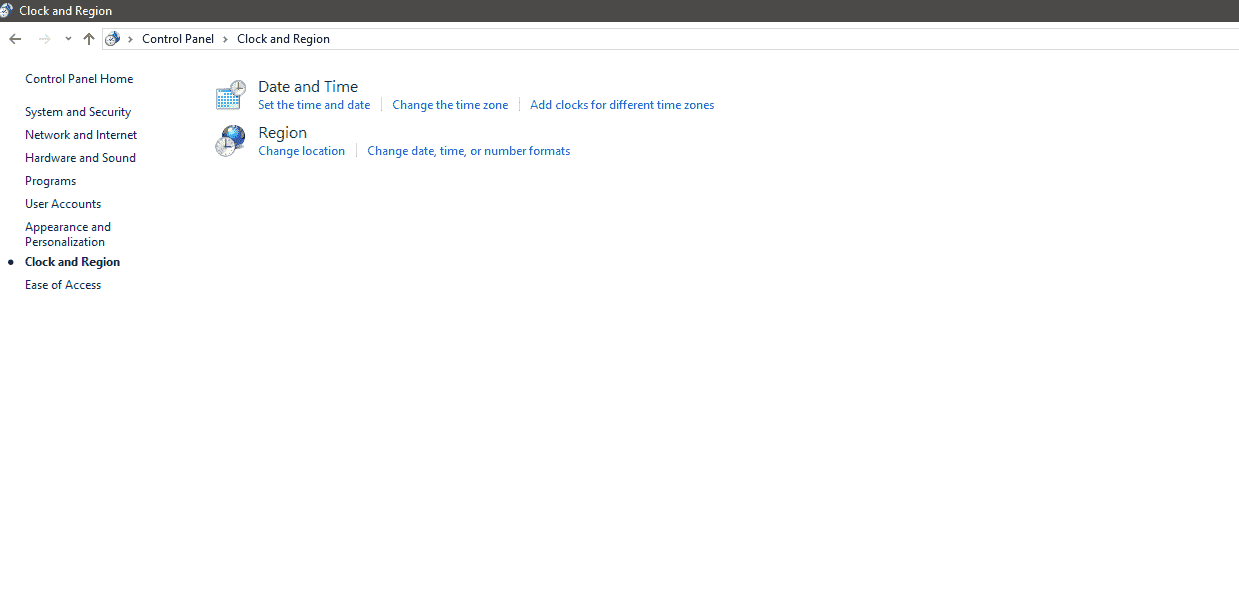Open the Date and Time heading
1239x592 pixels.
(308, 87)
